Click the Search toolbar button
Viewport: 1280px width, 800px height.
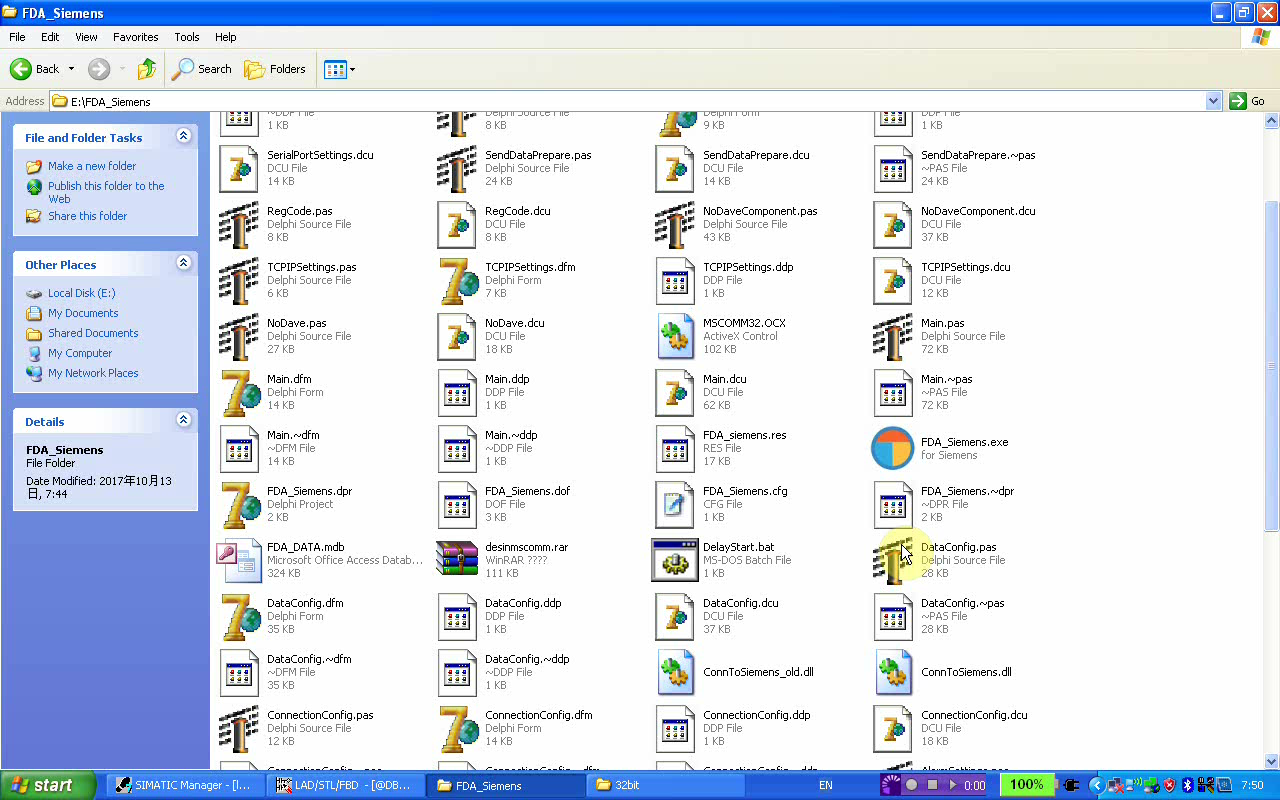click(202, 69)
